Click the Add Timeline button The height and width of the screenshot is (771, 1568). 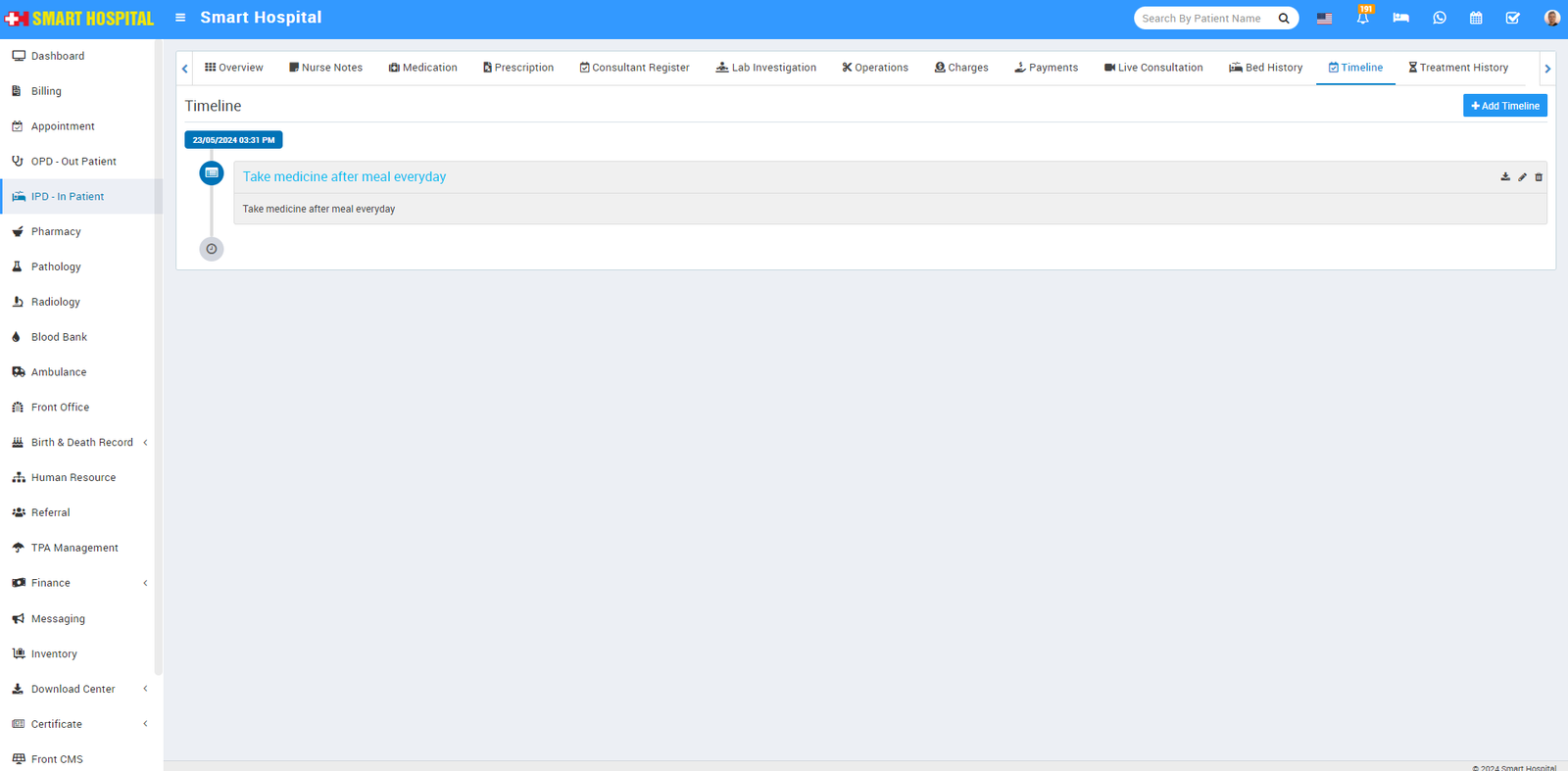[x=1504, y=106]
